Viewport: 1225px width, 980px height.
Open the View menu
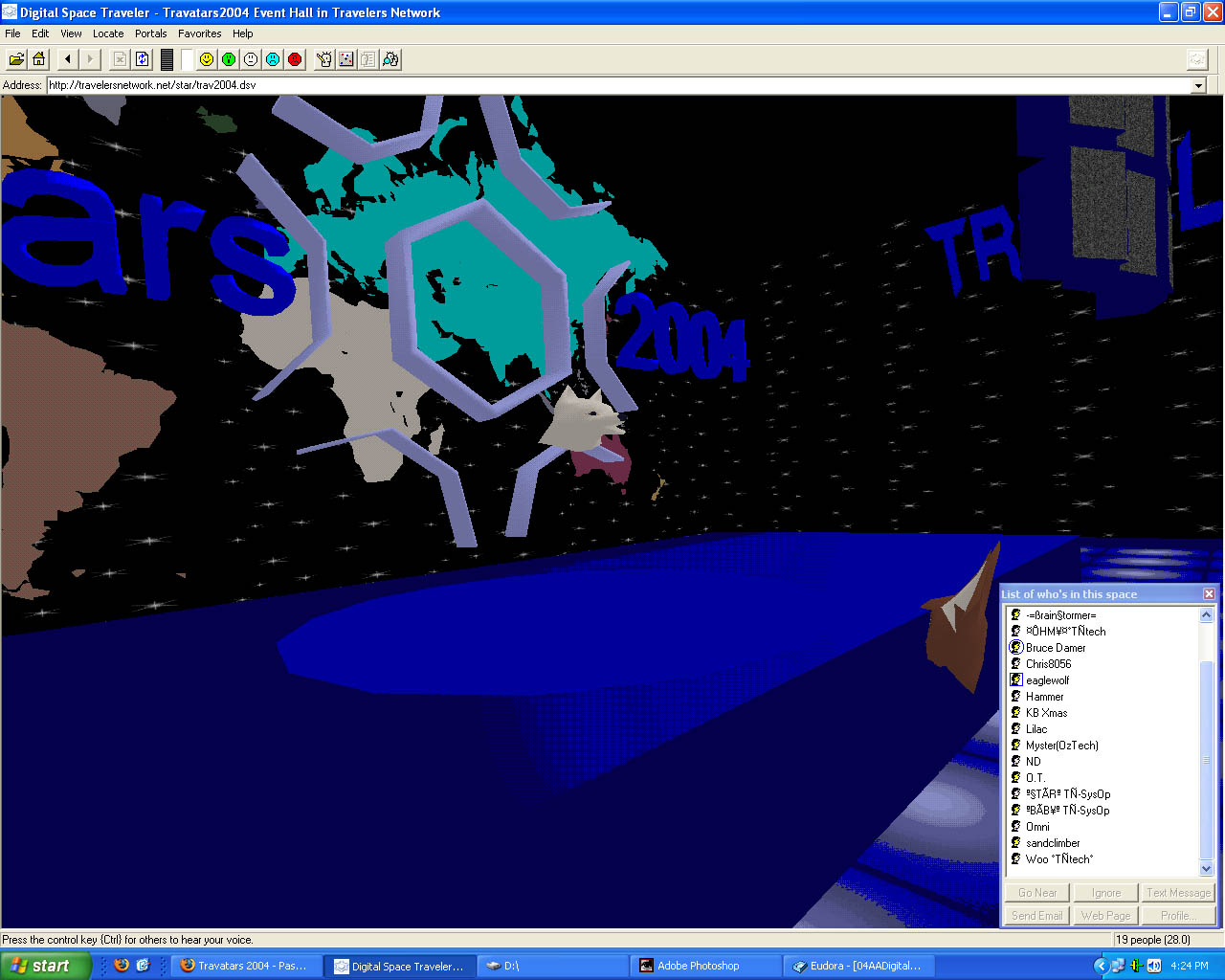tap(71, 33)
